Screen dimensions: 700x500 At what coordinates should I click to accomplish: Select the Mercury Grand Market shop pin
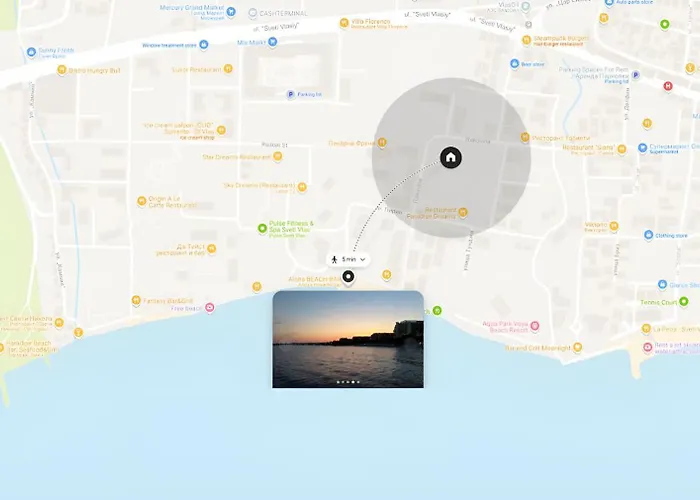[232, 13]
